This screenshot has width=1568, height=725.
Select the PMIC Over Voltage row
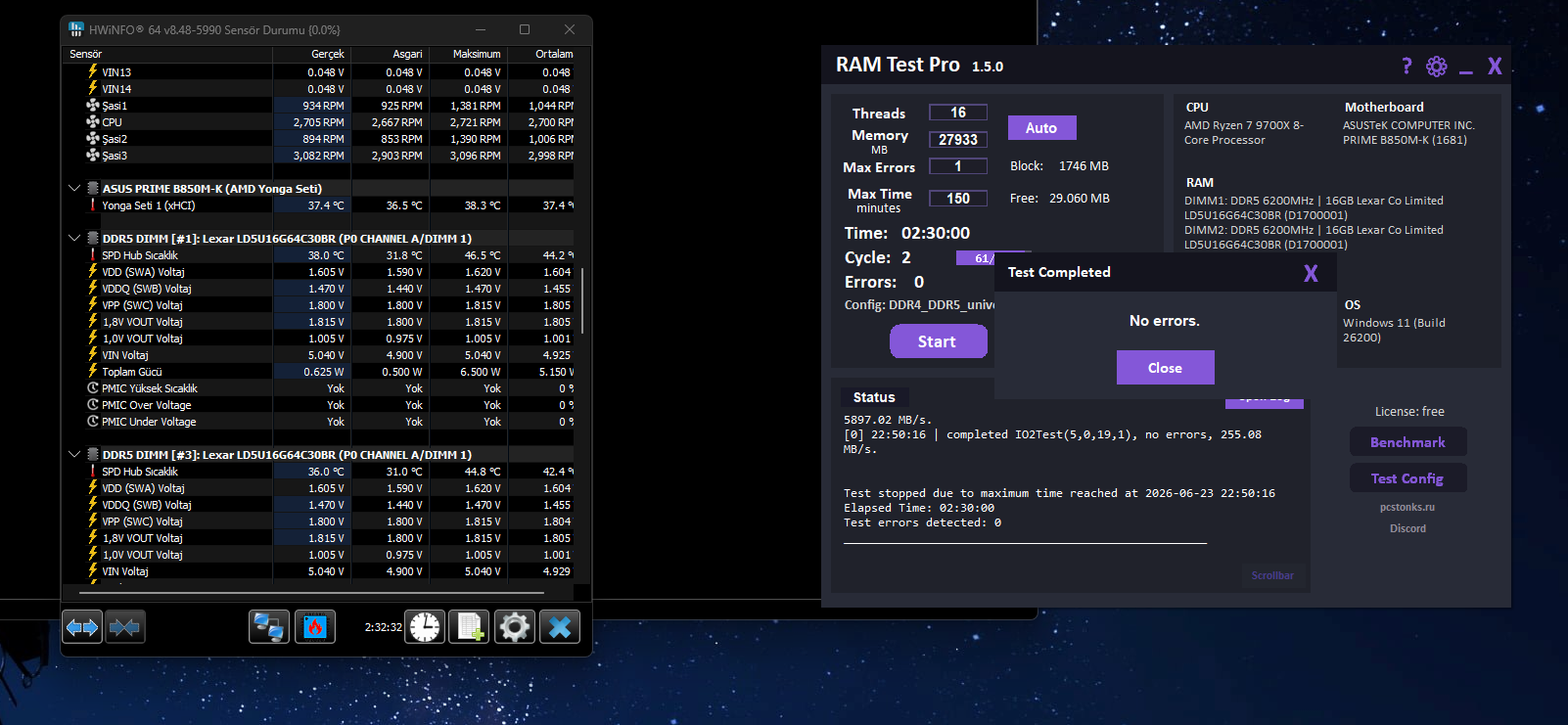pos(318,405)
